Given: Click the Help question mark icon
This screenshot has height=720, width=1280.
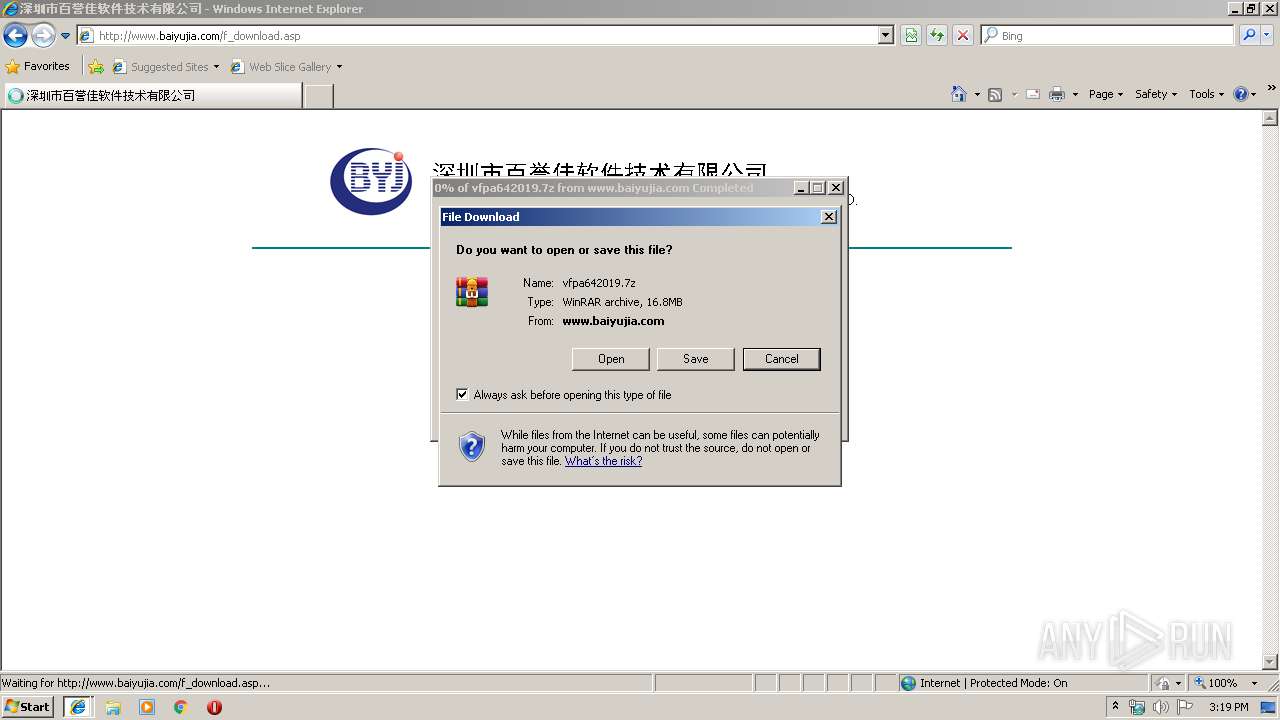Looking at the screenshot, I should pyautogui.click(x=1241, y=94).
